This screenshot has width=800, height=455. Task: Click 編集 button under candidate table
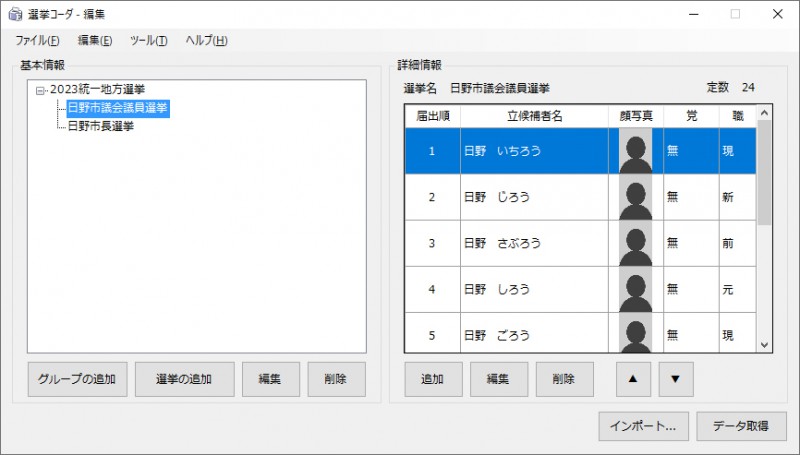[498, 379]
